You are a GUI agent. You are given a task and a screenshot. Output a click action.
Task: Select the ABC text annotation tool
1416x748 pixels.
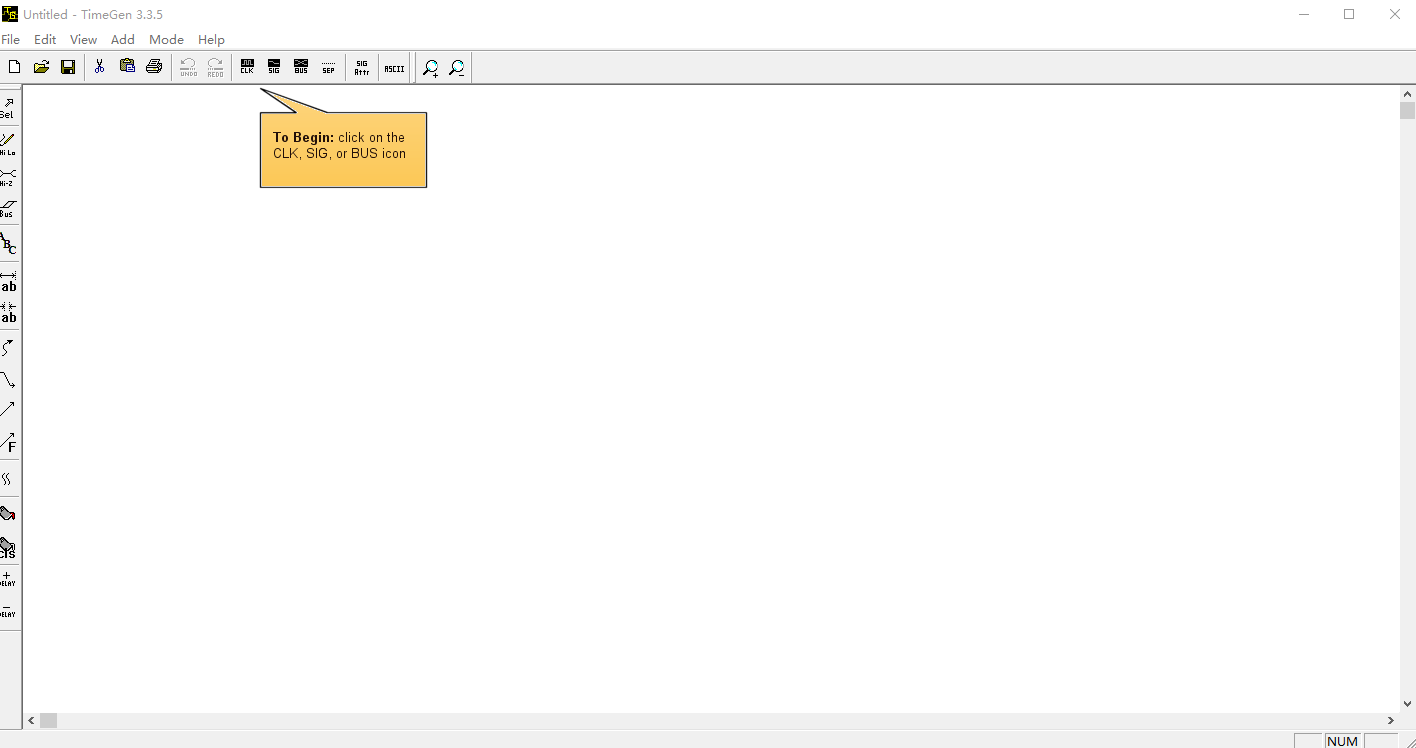pyautogui.click(x=8, y=243)
